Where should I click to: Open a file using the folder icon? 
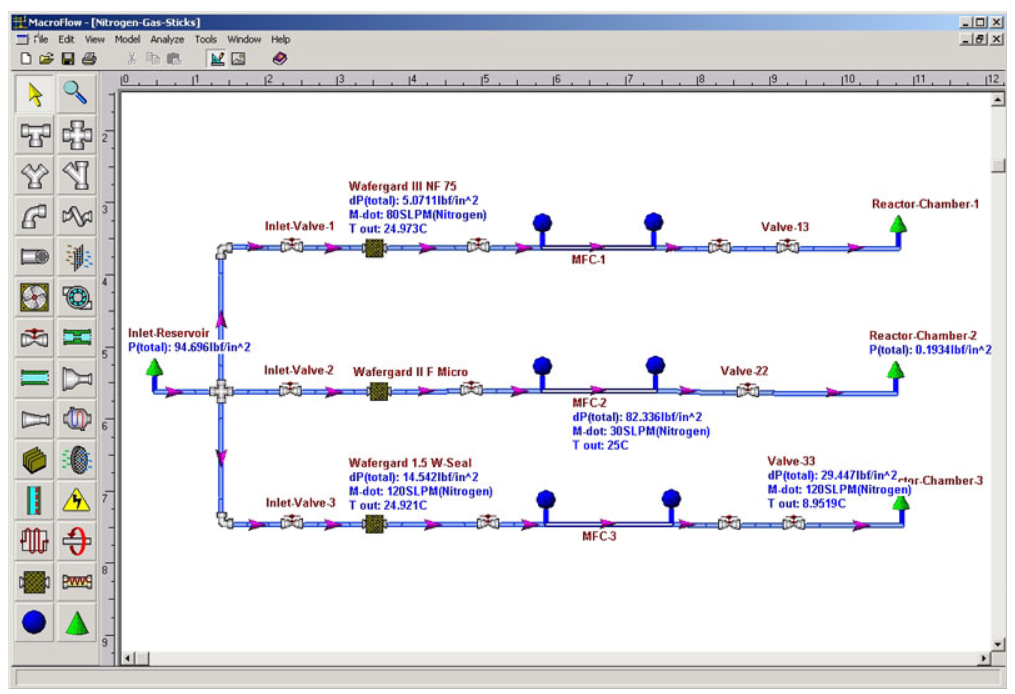(x=46, y=59)
